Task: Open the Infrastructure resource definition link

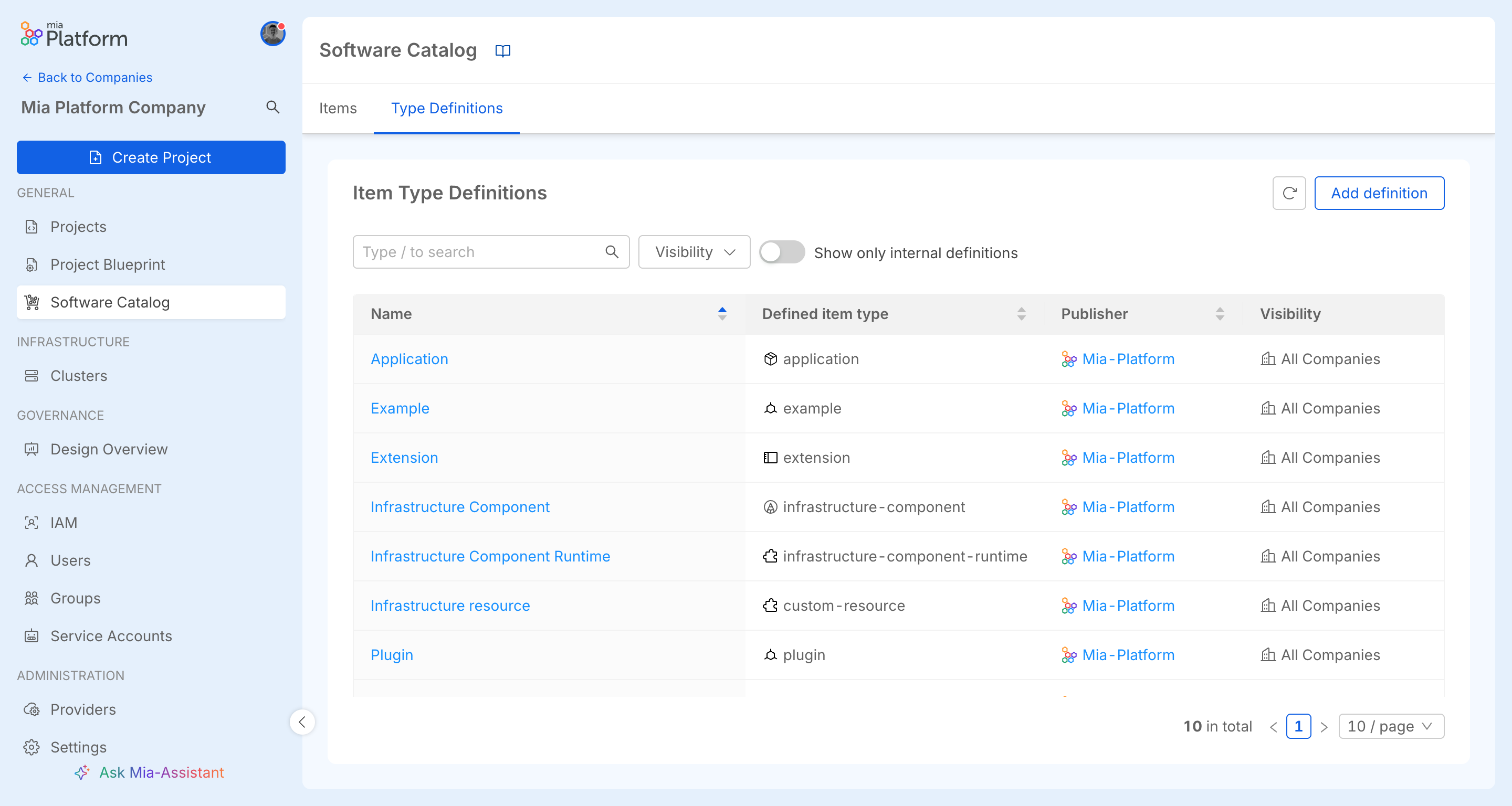Action: coord(450,606)
